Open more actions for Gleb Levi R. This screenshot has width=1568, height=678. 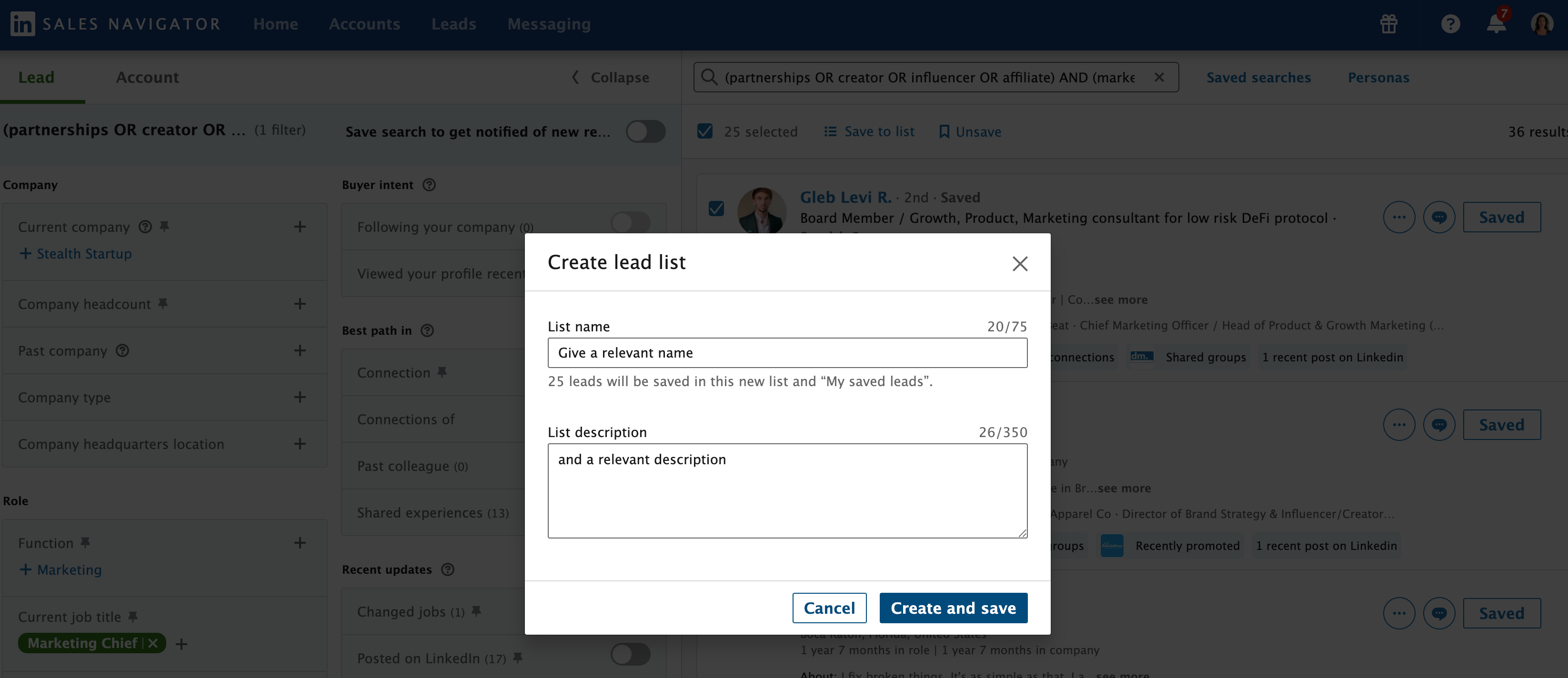pyautogui.click(x=1399, y=217)
